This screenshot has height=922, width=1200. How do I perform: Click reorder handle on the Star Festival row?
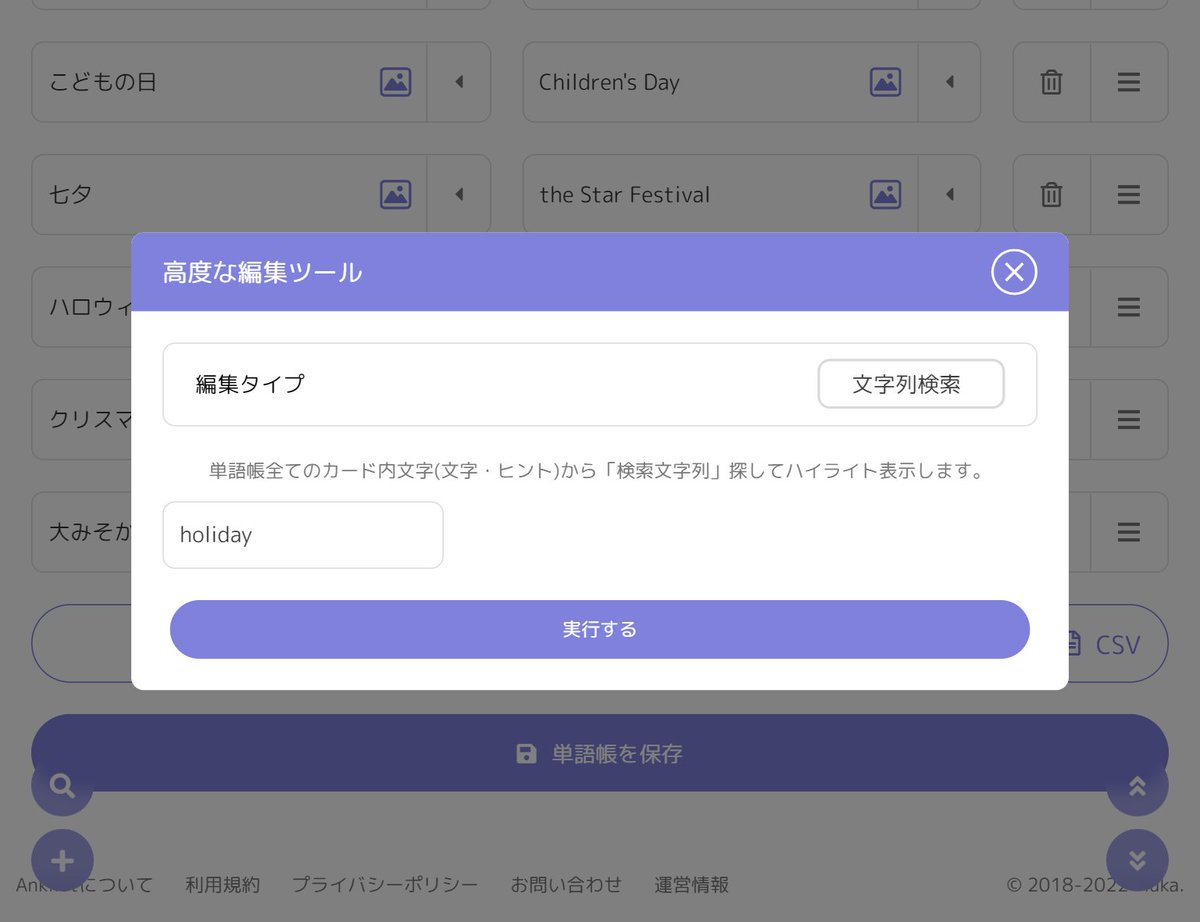point(1129,194)
